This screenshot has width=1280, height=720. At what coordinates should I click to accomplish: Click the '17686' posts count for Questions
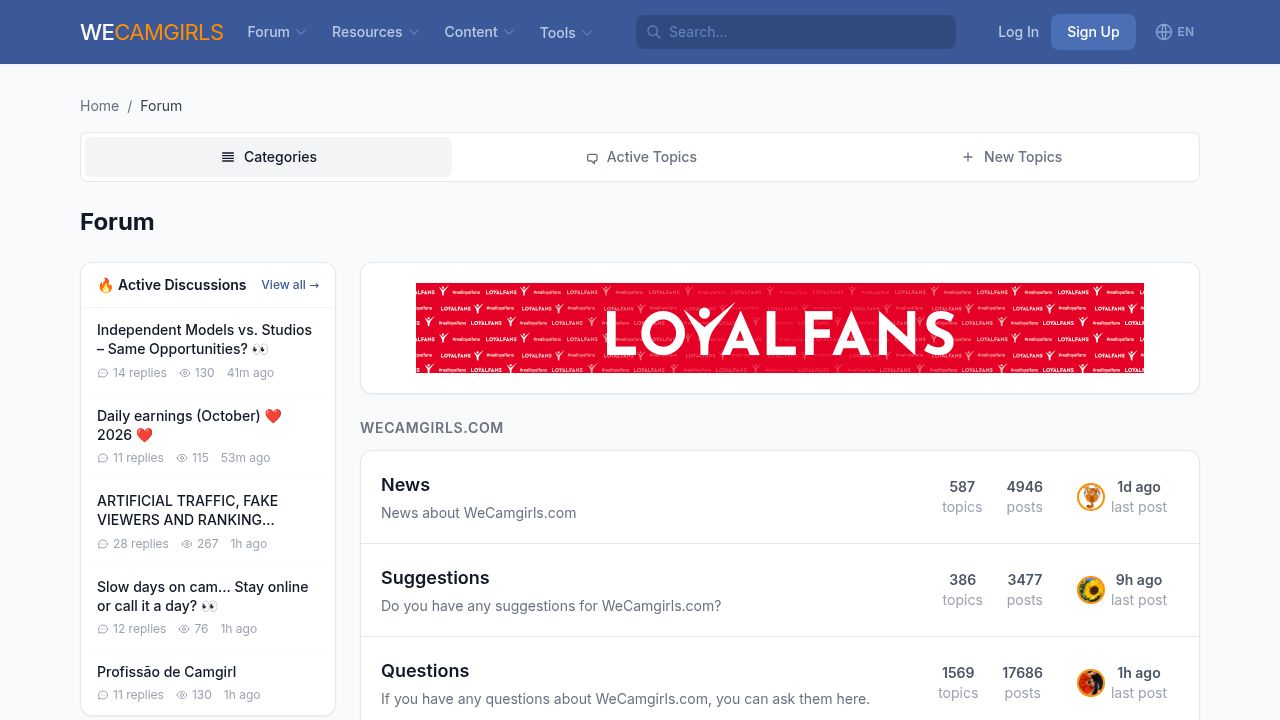coord(1022,673)
